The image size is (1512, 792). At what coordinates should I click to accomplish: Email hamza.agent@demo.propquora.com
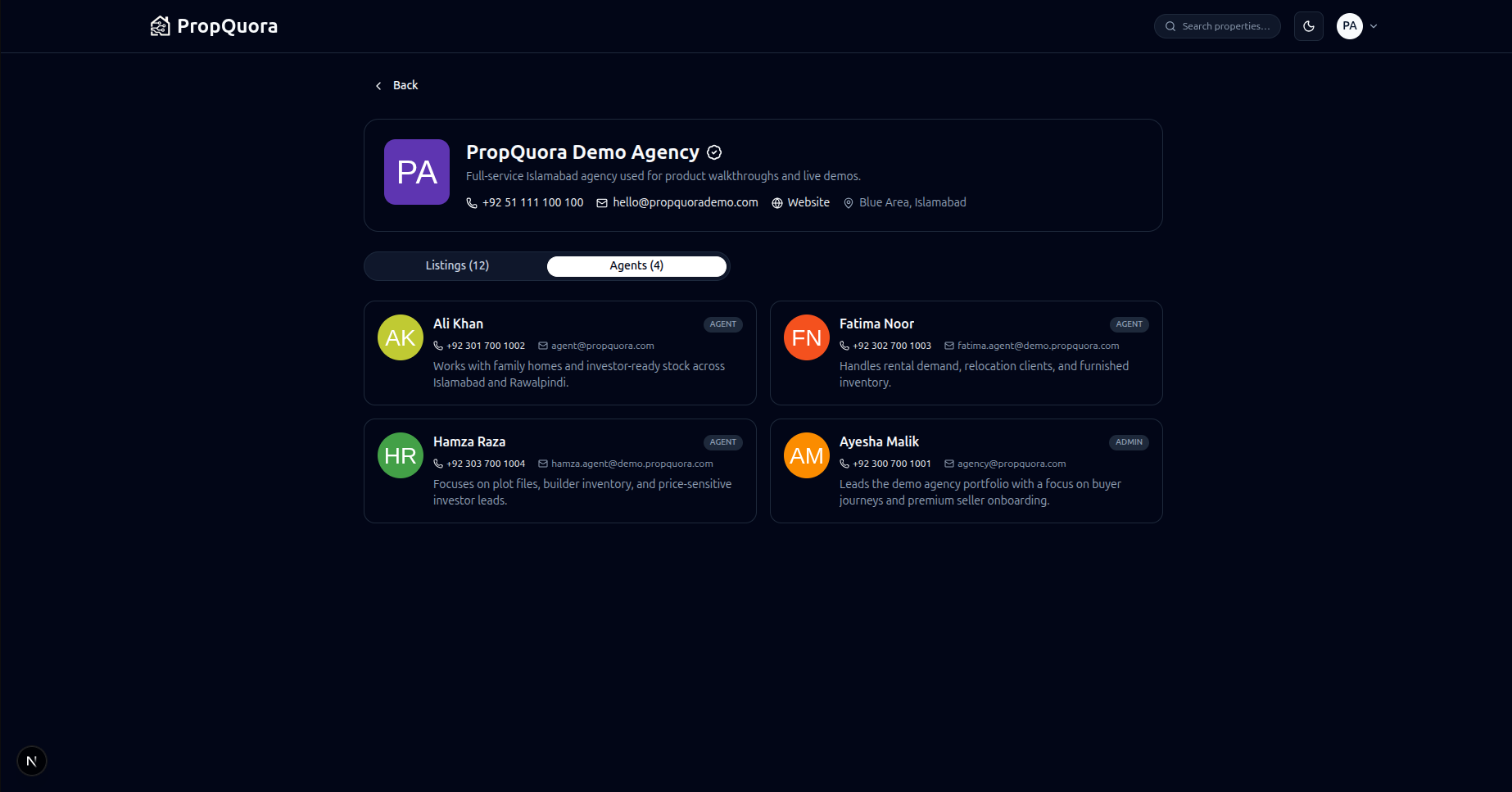coord(632,464)
